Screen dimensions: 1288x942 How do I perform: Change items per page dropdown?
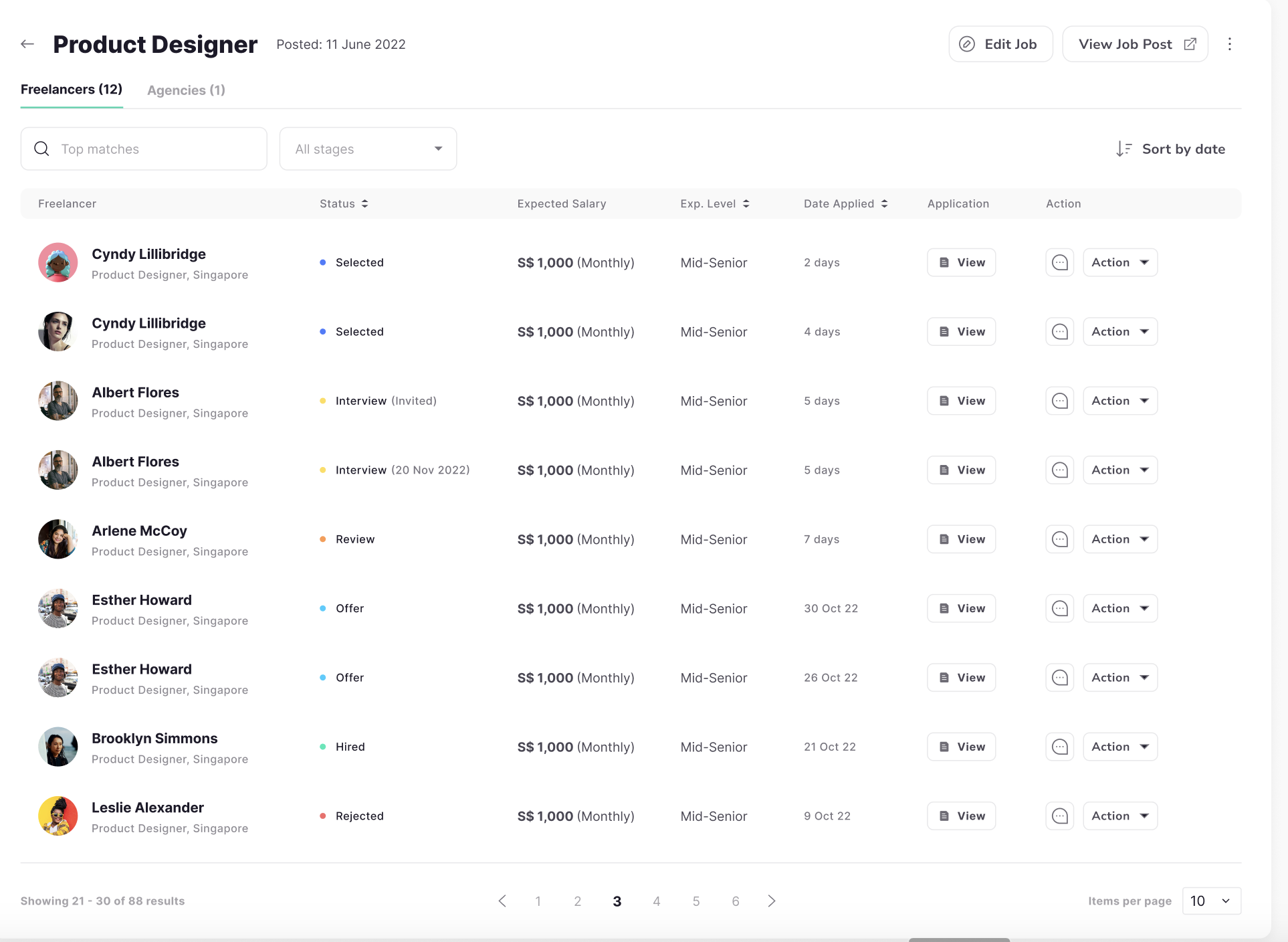click(1211, 901)
